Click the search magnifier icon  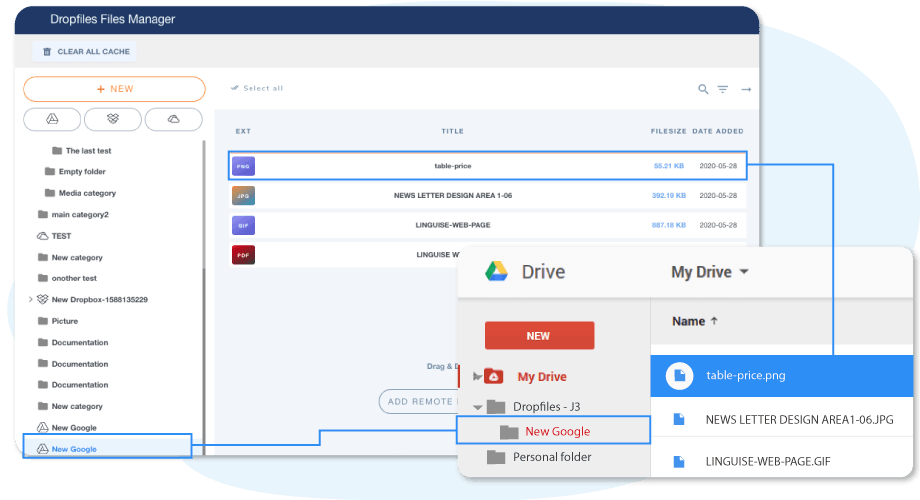click(x=703, y=89)
